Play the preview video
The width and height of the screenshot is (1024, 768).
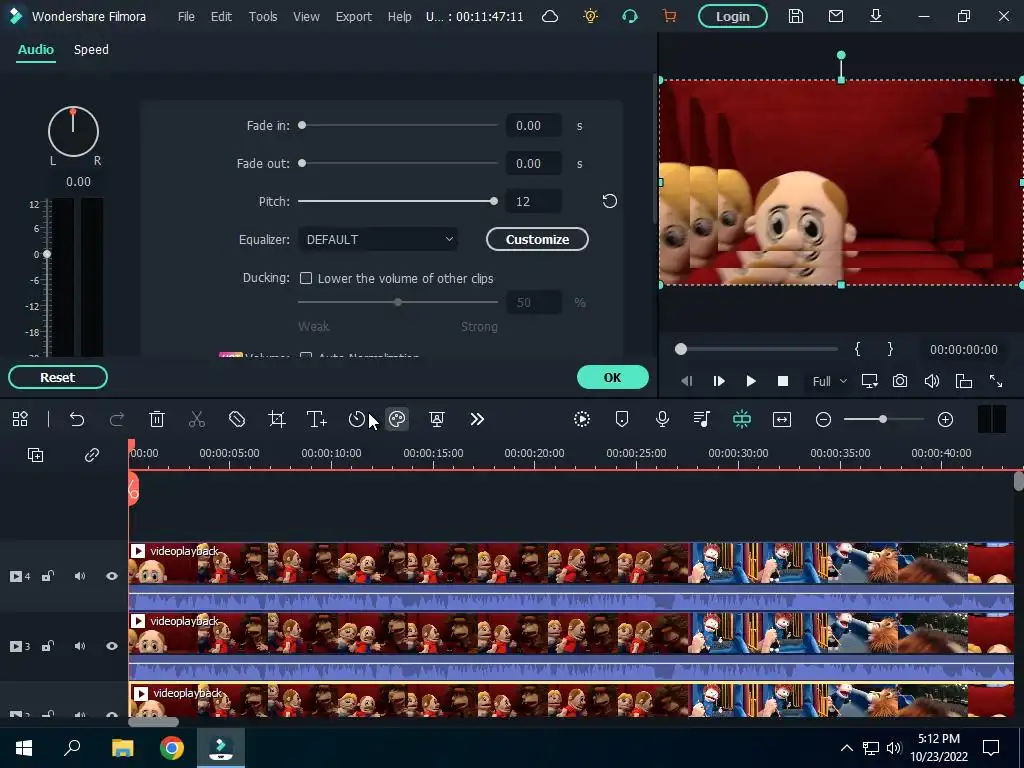pos(751,381)
